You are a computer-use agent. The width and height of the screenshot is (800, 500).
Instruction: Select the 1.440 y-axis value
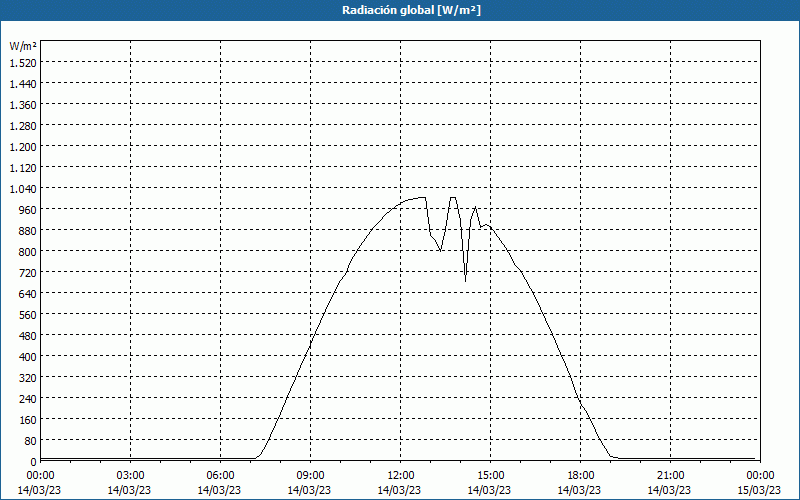23,84
